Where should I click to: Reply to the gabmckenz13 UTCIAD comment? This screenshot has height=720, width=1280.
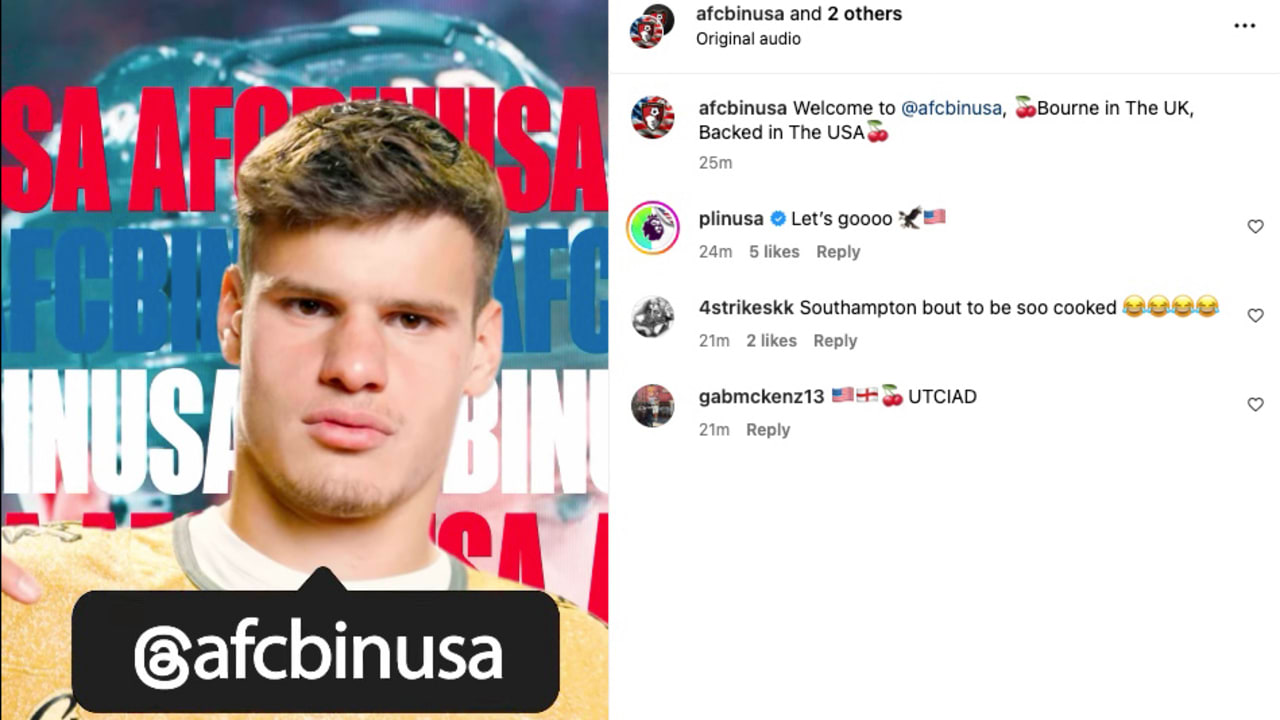tap(768, 430)
